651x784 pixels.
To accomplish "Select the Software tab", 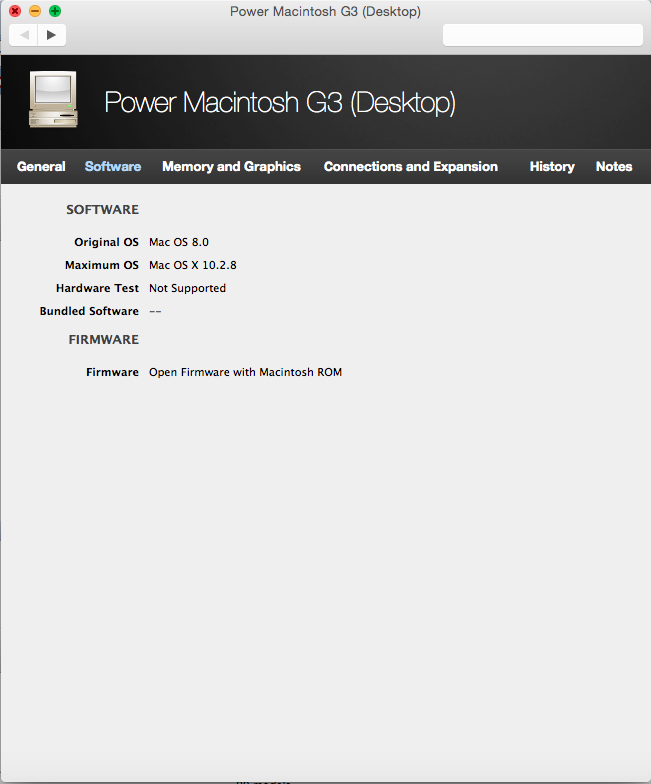I will point(113,166).
